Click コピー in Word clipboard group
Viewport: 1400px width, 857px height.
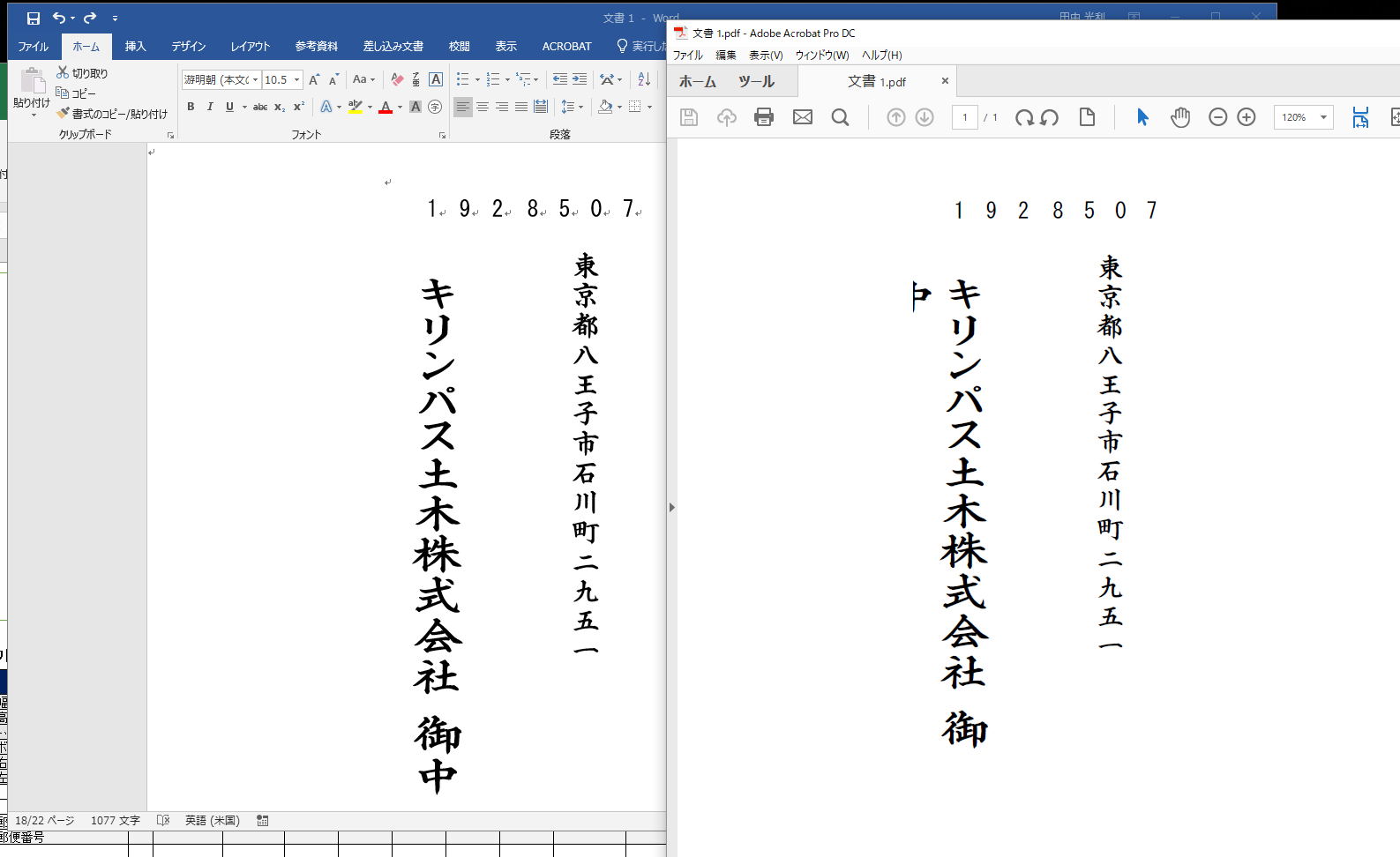[x=76, y=93]
